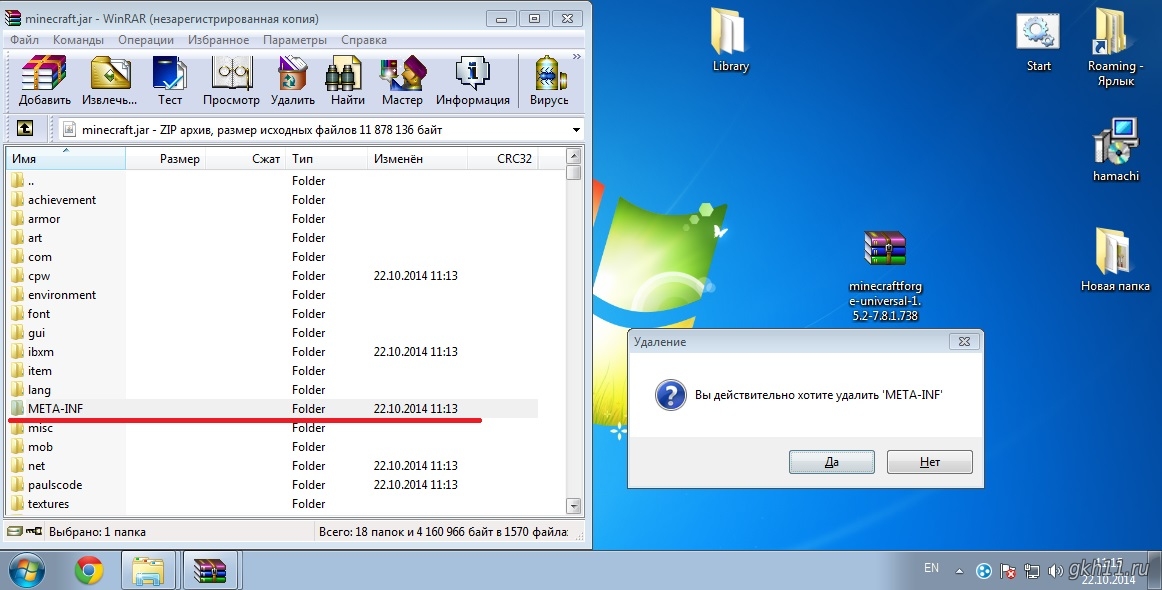
Task: Expand hidden toolbar buttons chevron
Action: click(x=577, y=56)
